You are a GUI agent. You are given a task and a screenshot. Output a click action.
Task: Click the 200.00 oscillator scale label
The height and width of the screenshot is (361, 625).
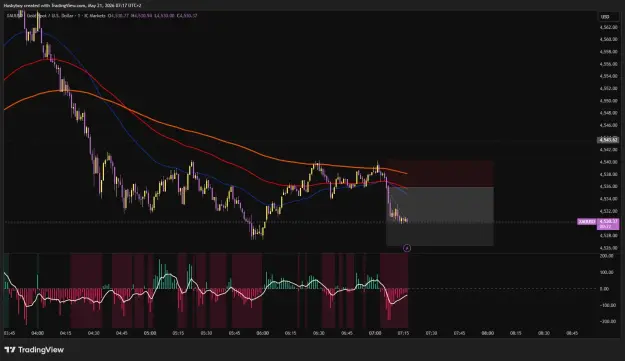607,256
